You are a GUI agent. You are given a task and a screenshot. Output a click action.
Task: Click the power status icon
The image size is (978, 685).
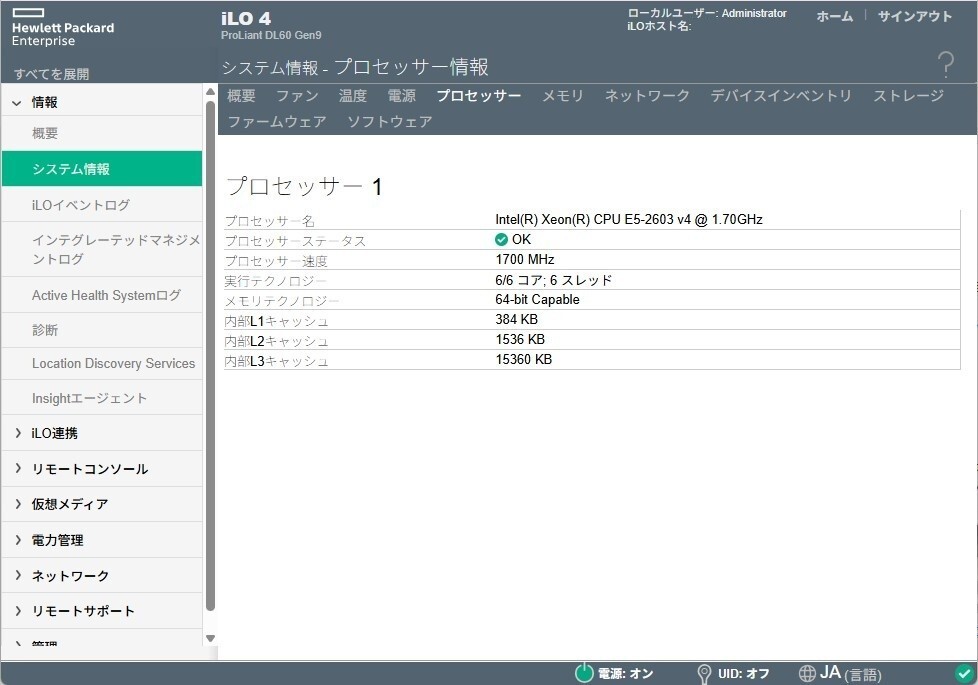583,673
